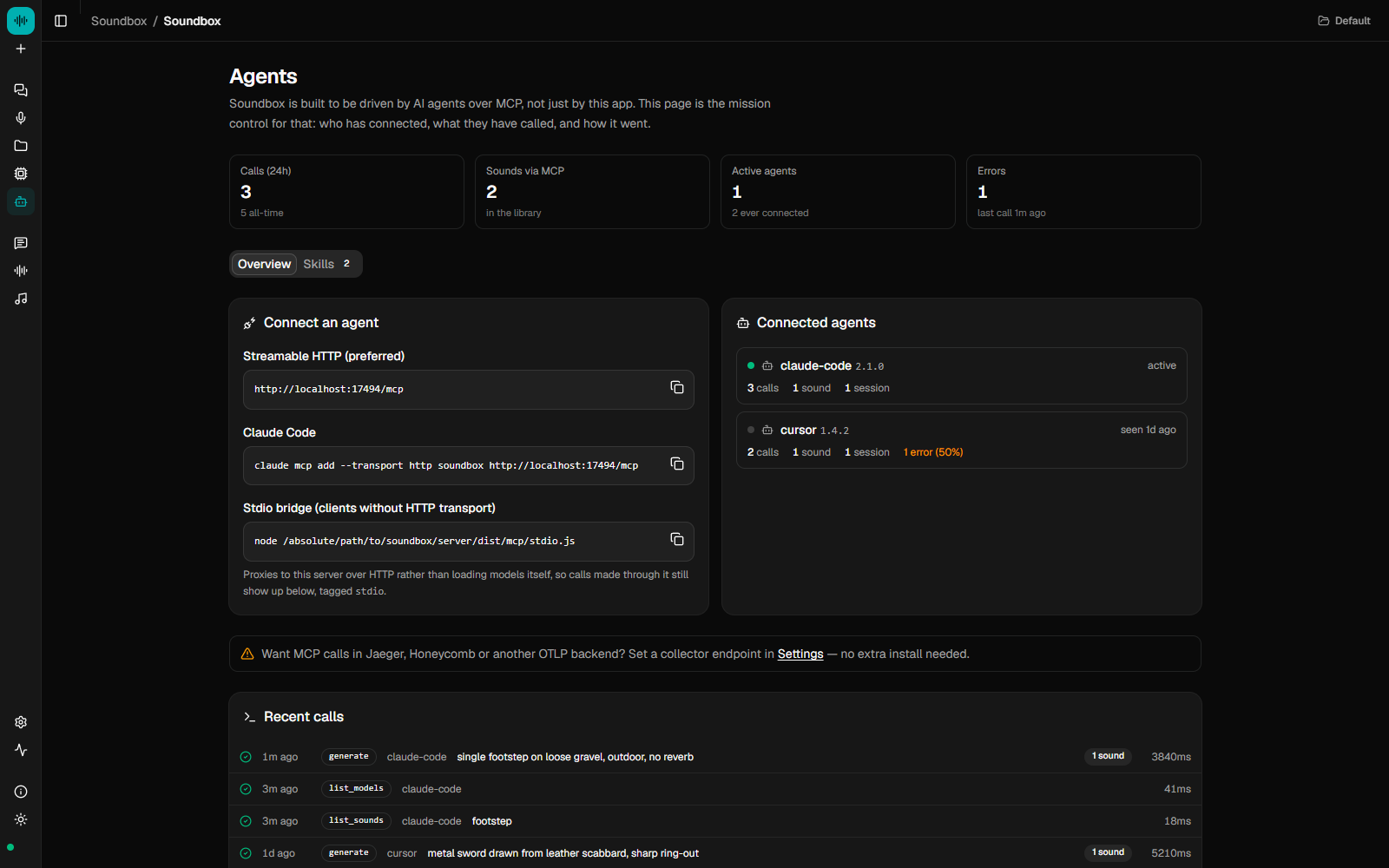The image size is (1389, 868).
Task: Select the gravel footstep generate call row
Action: pyautogui.click(x=715, y=757)
